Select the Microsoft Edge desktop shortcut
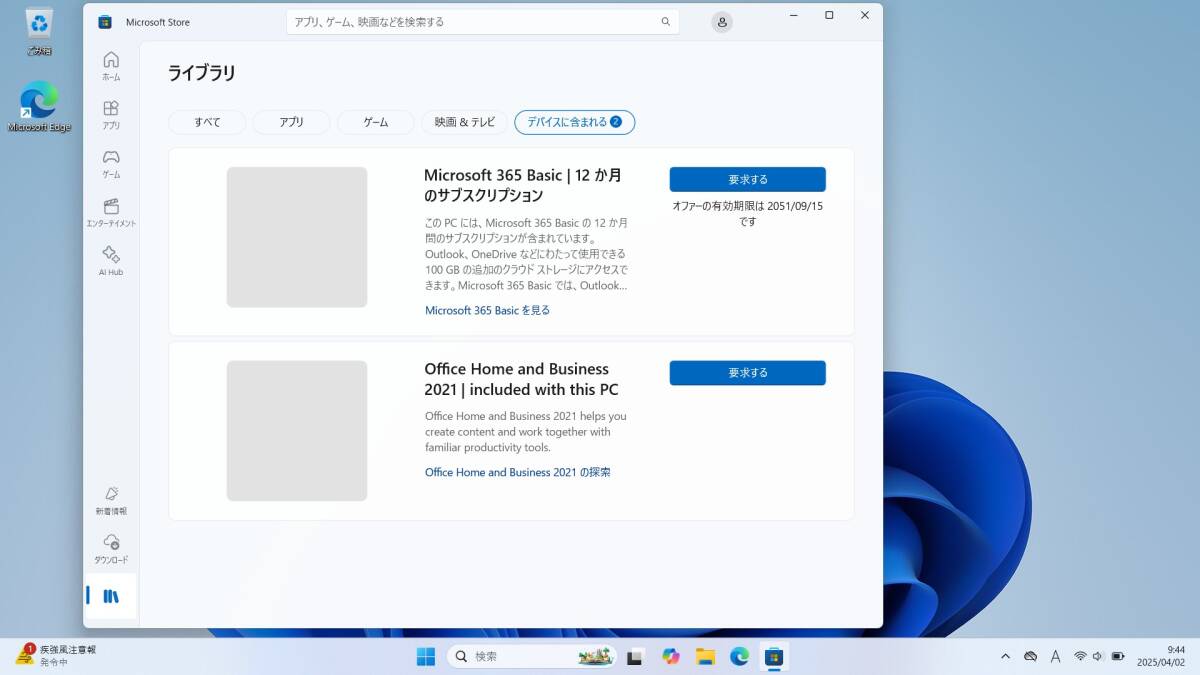Screen dimensions: 1200x675 pos(39,107)
